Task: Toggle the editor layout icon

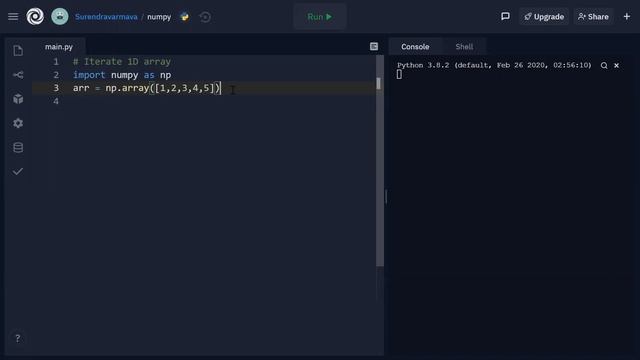Action: 374,47
